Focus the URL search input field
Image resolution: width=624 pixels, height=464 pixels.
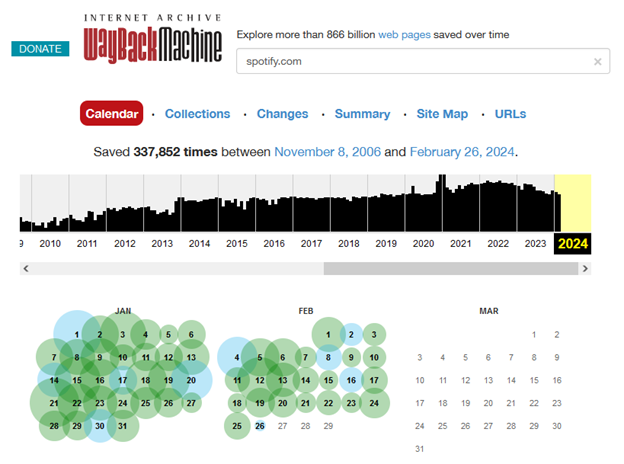tap(423, 61)
